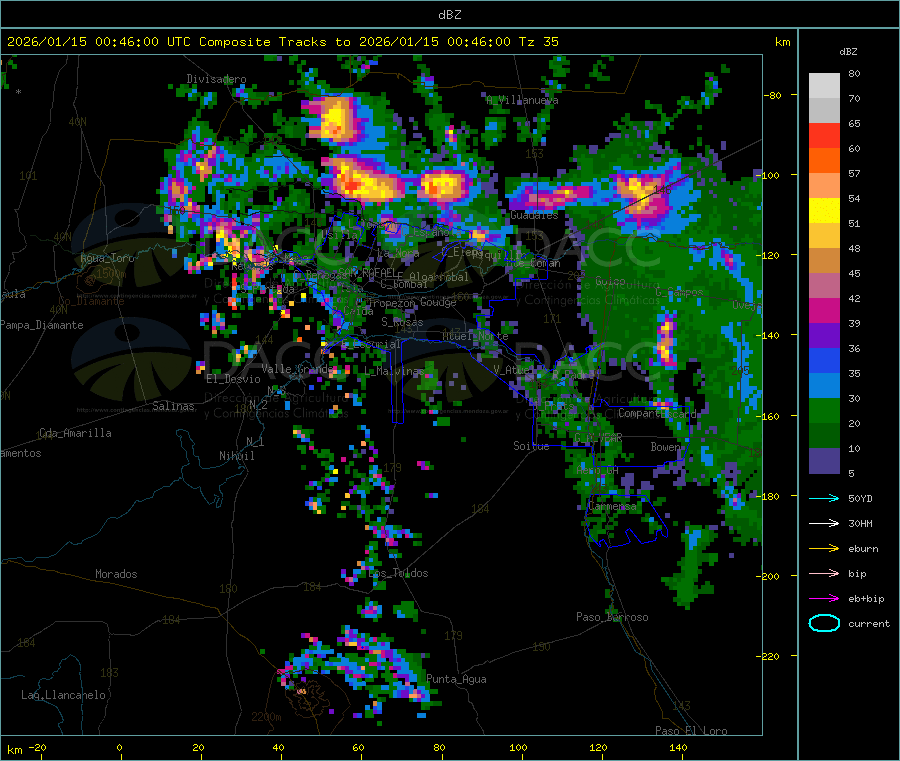Select the red 60-65 dBZ legend swatch
This screenshot has height=761, width=900.
pos(824,135)
